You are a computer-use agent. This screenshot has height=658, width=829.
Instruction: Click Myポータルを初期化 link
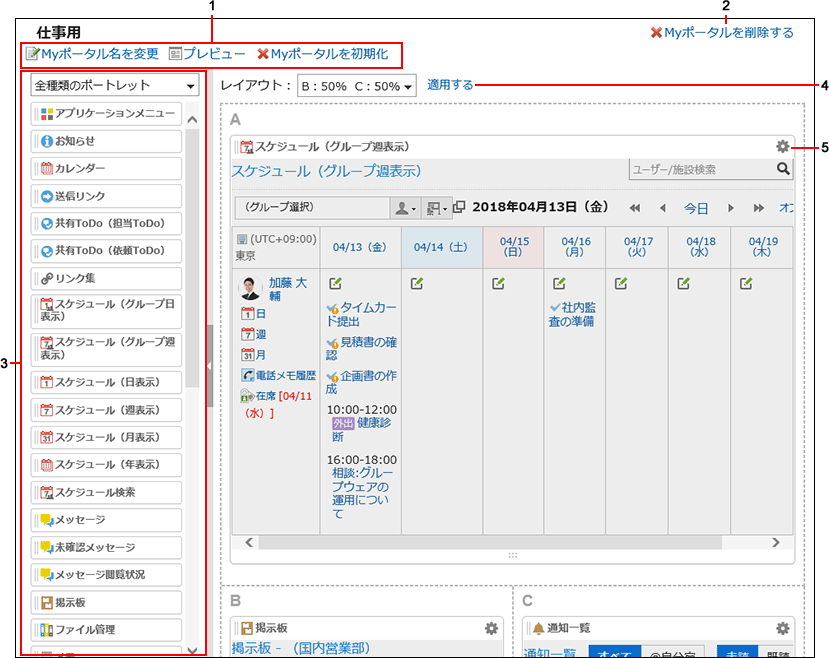323,54
